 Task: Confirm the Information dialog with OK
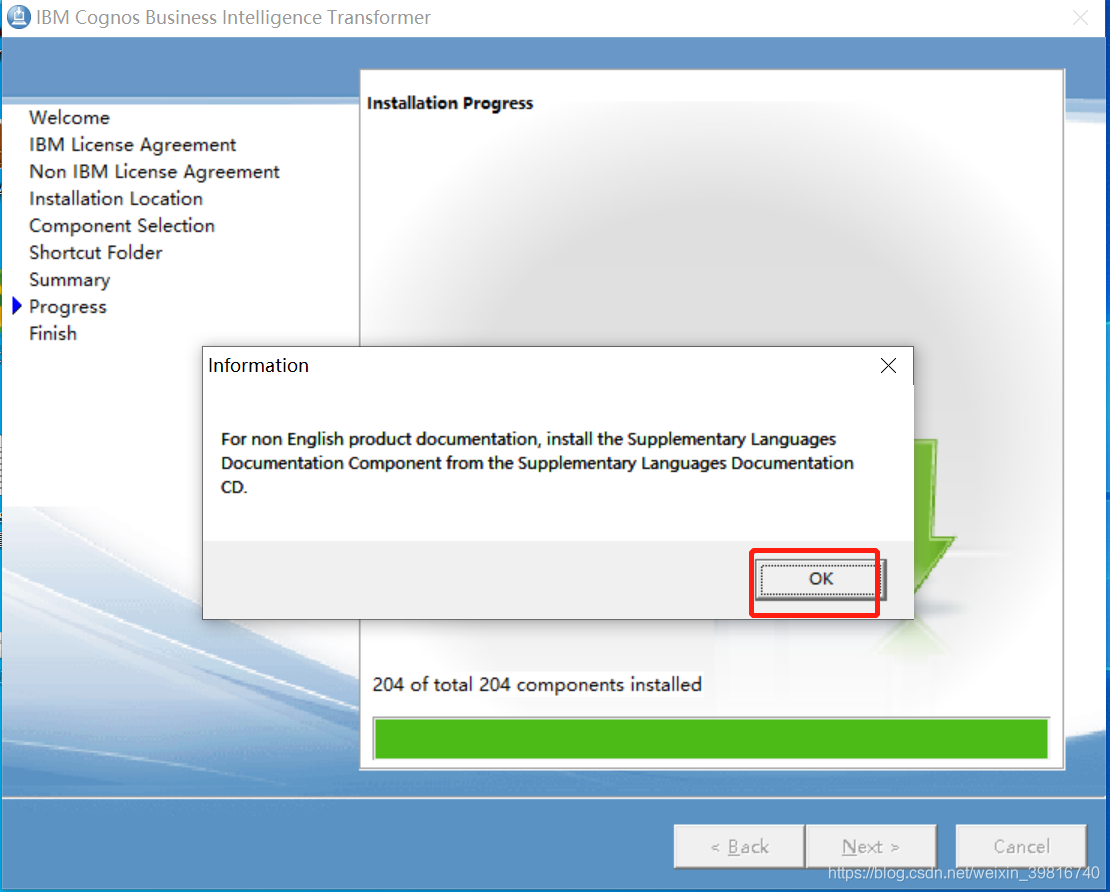click(820, 579)
